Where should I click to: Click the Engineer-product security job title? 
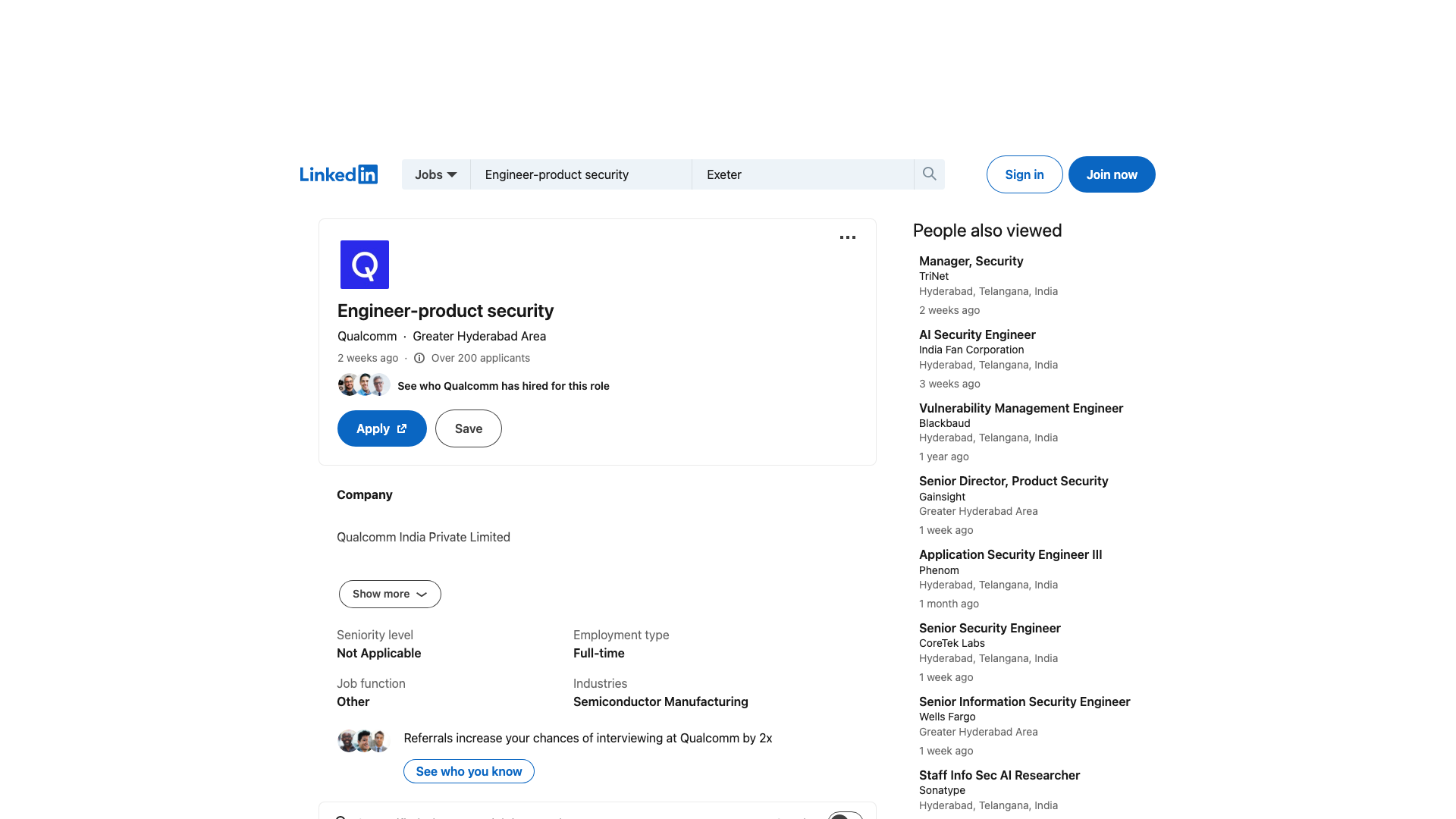[x=445, y=311]
